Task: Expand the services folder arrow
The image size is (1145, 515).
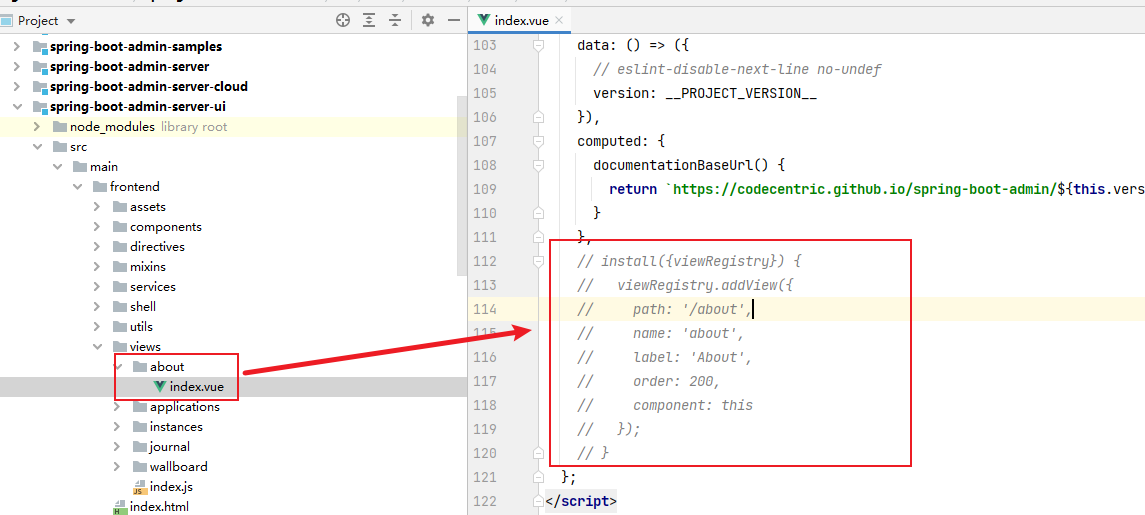Action: point(97,287)
